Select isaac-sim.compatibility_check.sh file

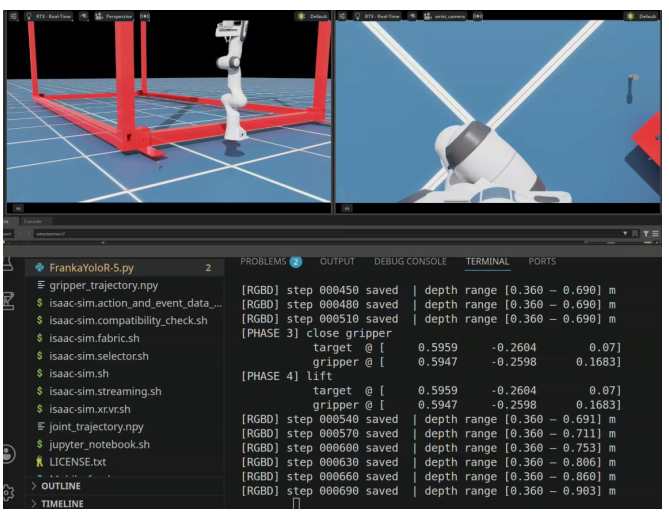click(124, 320)
